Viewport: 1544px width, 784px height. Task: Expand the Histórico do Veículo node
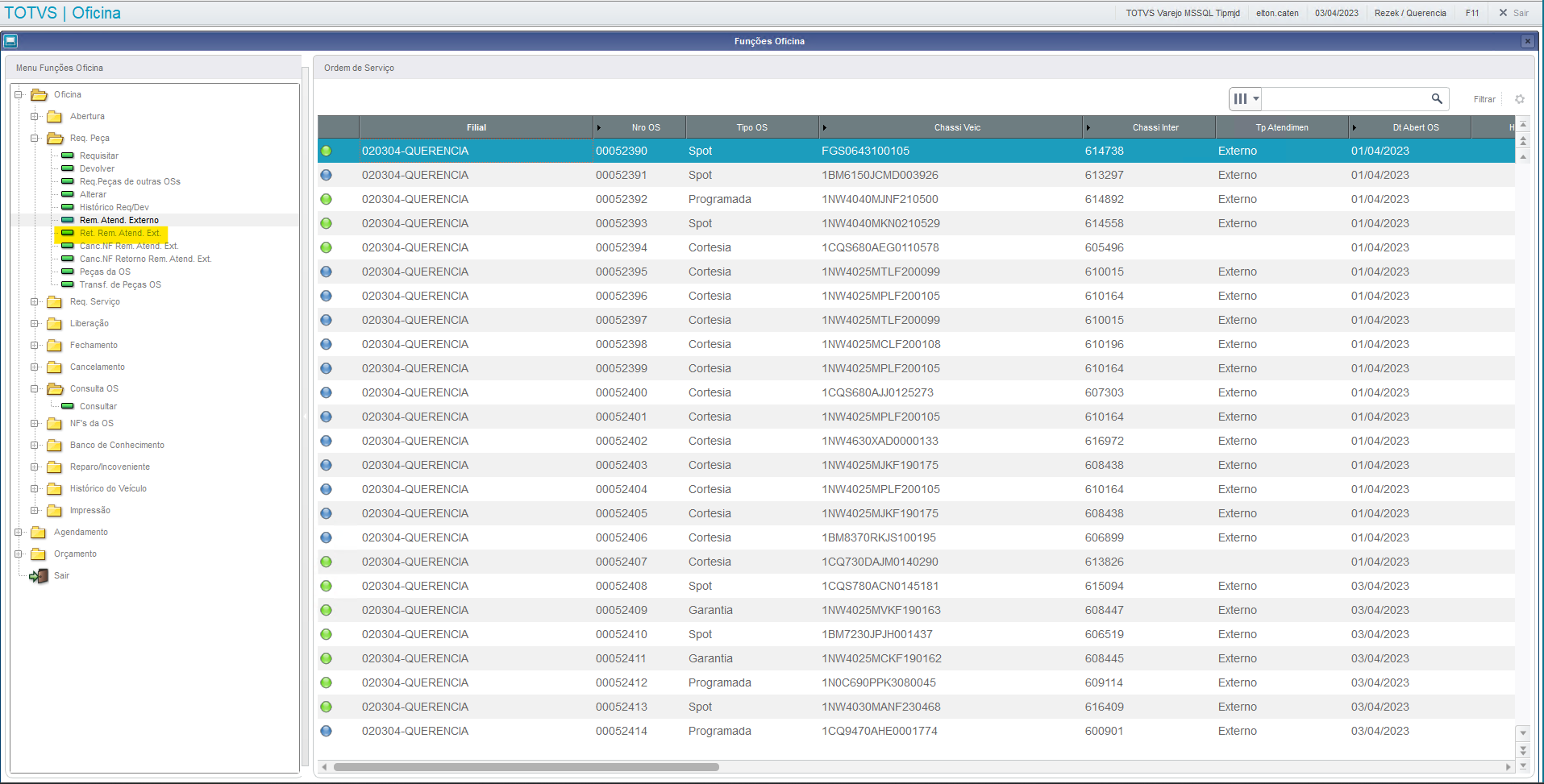35,488
